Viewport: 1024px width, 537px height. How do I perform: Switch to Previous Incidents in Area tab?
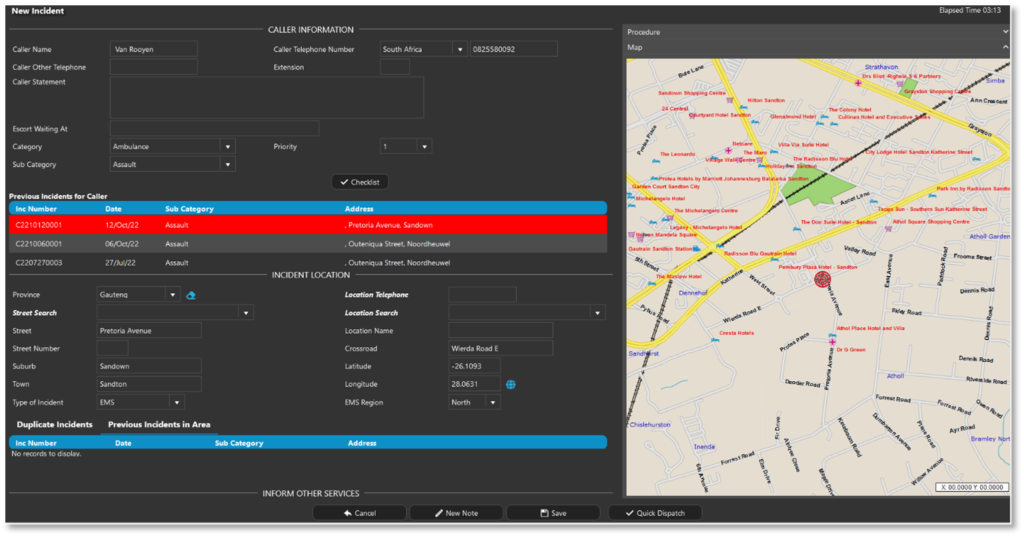159,425
